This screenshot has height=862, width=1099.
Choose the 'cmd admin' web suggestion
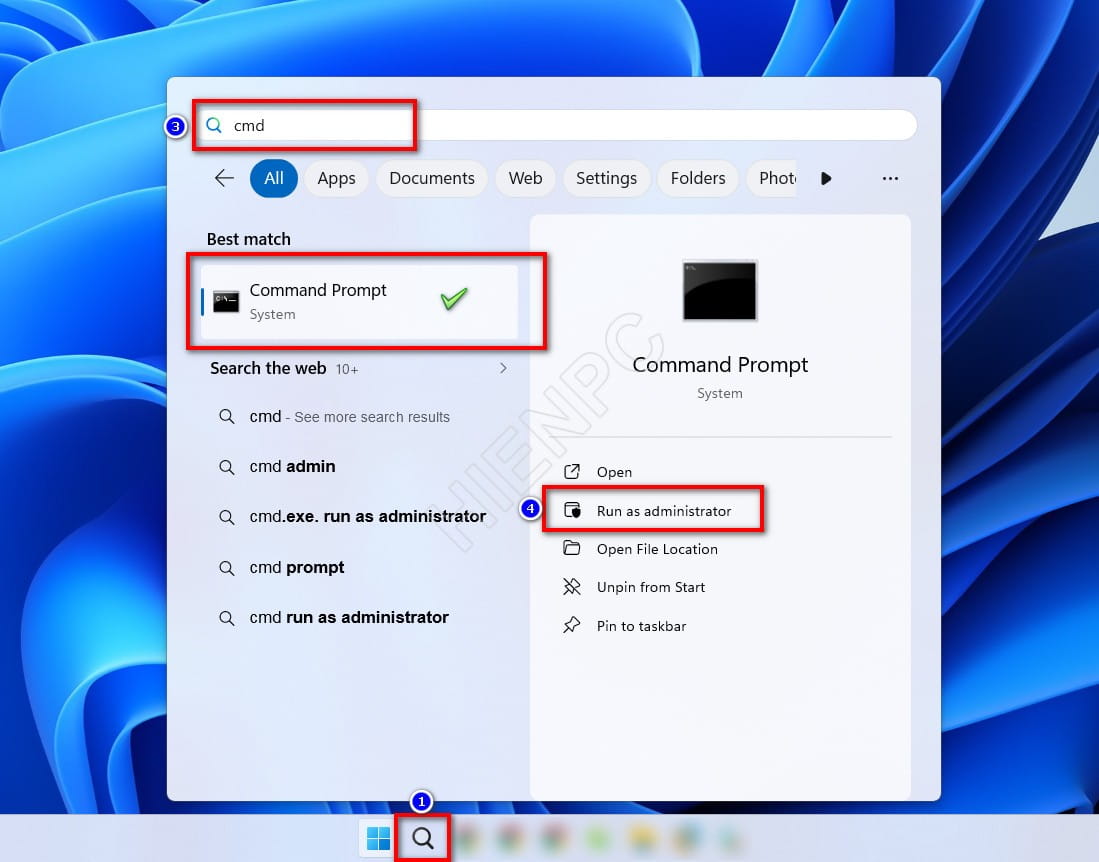click(359, 467)
